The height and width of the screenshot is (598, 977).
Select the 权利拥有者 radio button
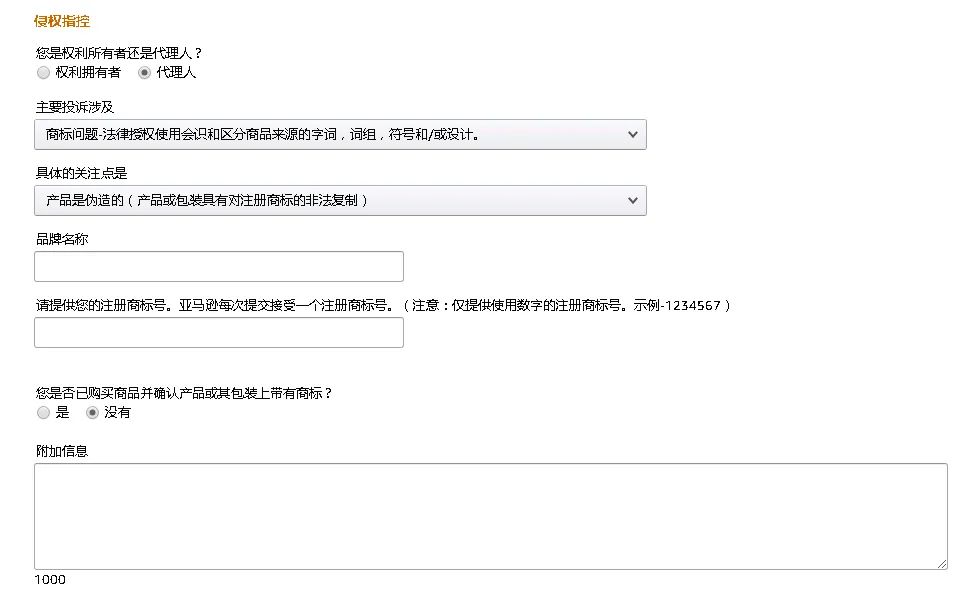(x=43, y=73)
